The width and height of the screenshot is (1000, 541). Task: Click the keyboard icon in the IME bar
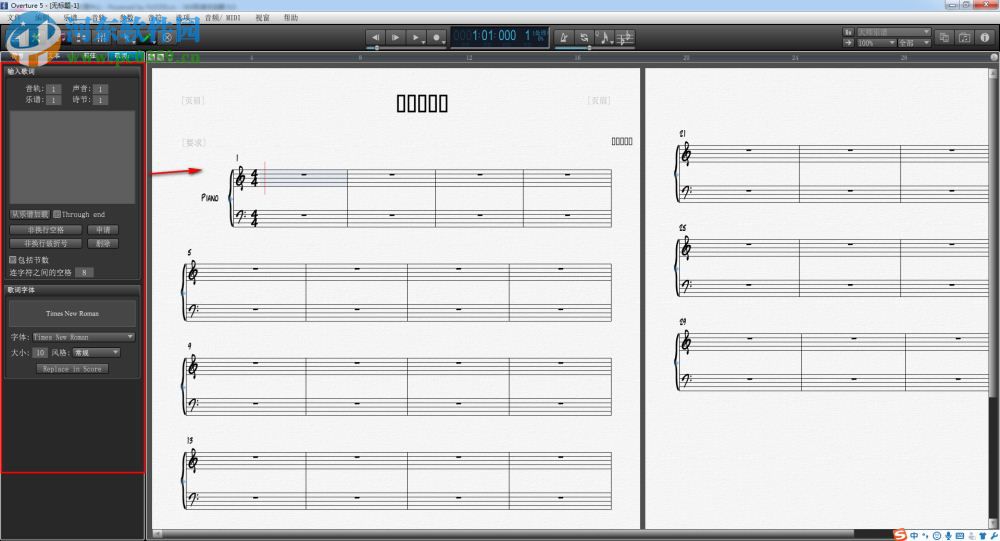[x=960, y=536]
